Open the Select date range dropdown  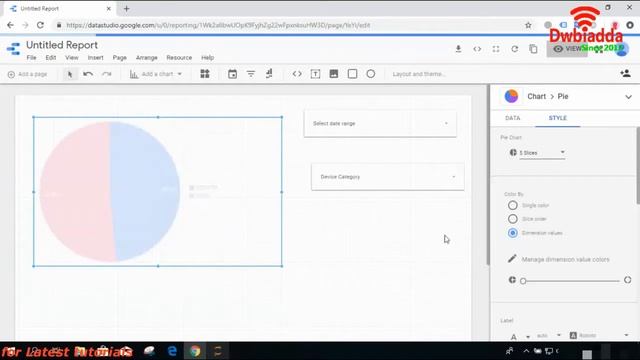[380, 123]
